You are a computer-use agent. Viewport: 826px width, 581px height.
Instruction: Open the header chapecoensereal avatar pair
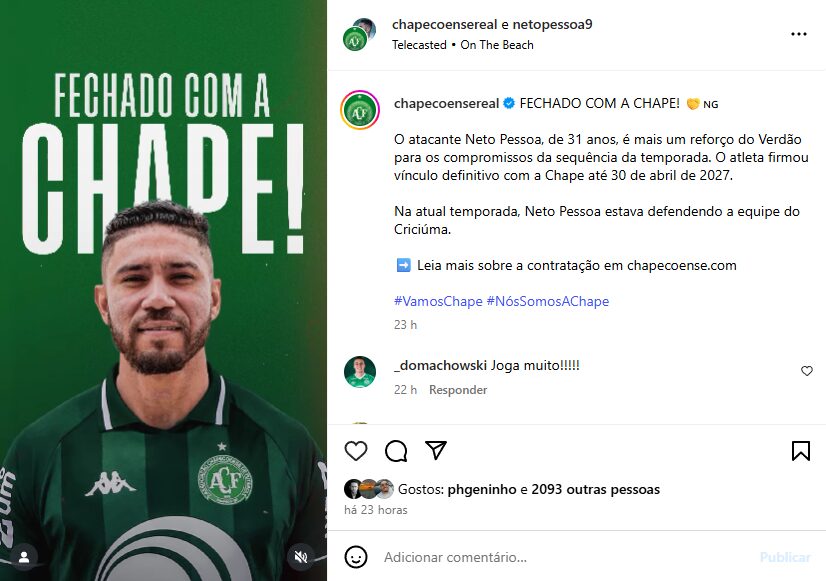359,34
